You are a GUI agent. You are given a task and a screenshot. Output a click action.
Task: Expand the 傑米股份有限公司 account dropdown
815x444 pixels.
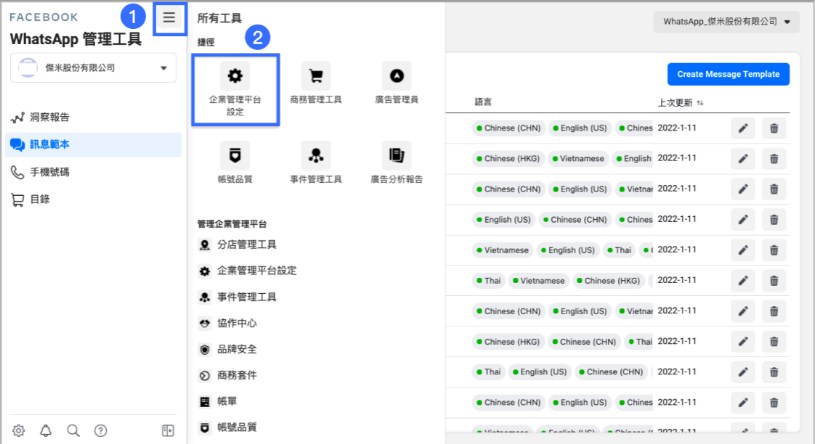94,68
